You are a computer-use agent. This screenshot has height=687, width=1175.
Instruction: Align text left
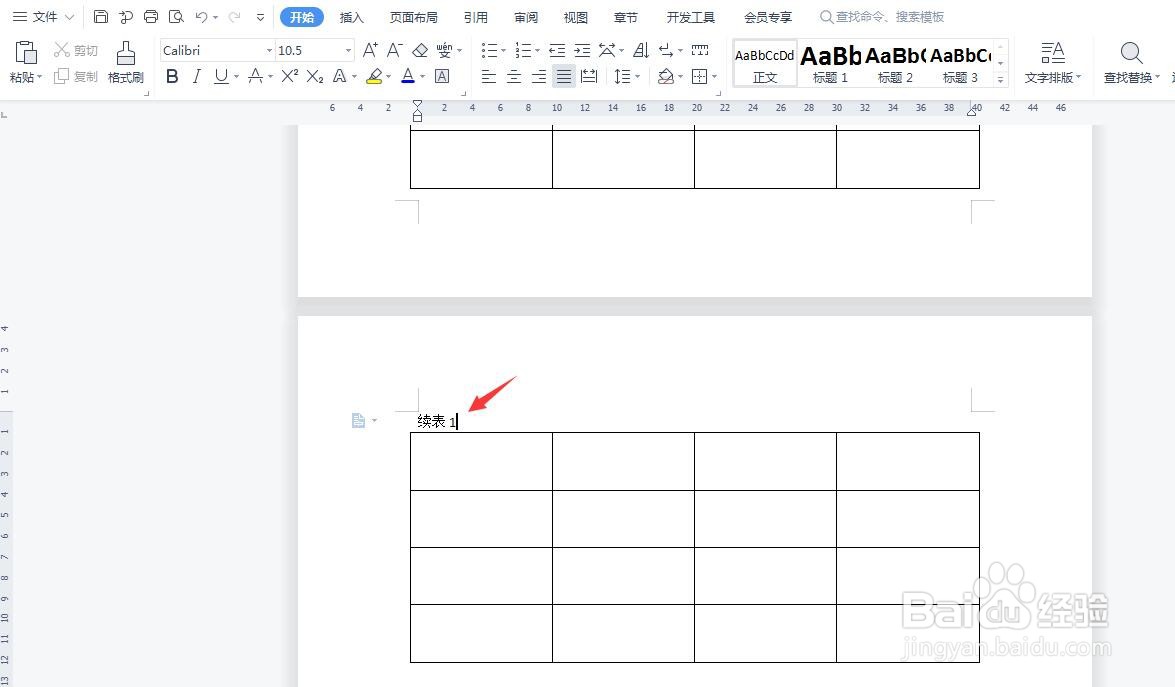click(x=489, y=76)
